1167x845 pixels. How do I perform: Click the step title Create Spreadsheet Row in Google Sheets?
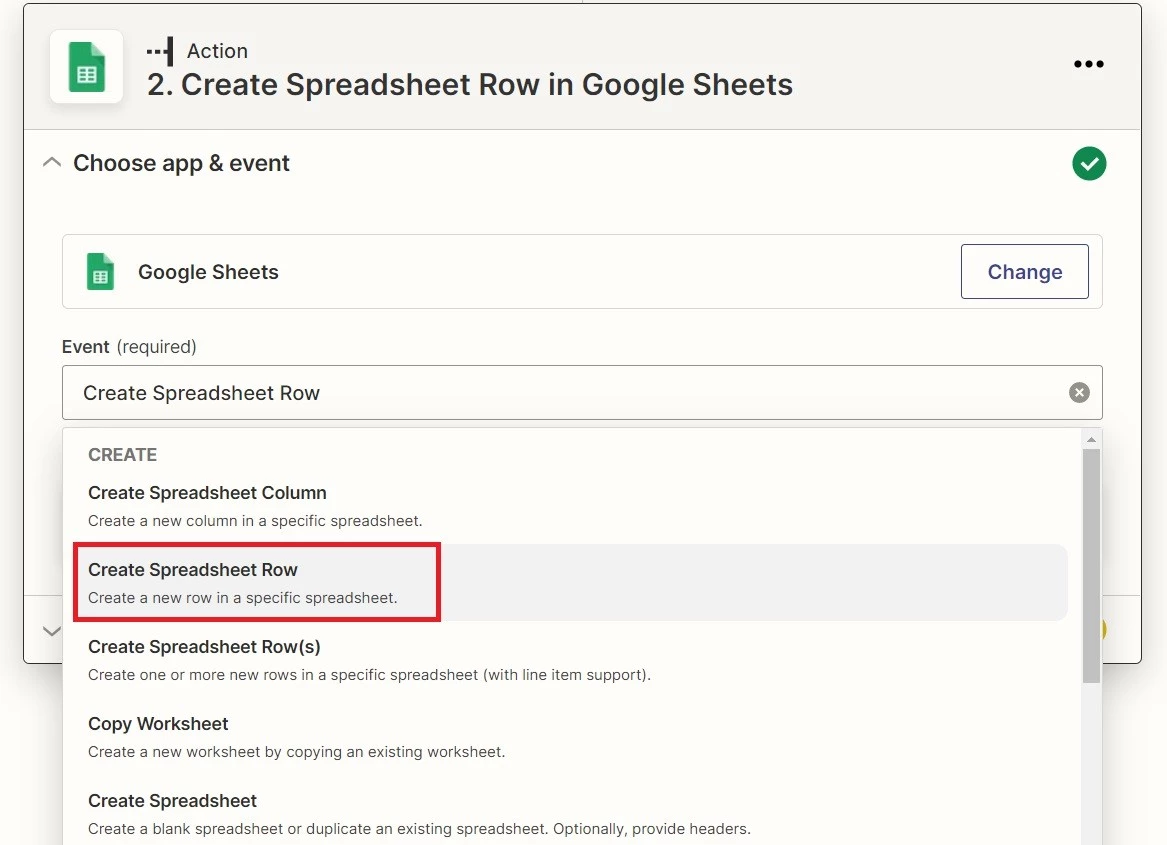point(470,84)
